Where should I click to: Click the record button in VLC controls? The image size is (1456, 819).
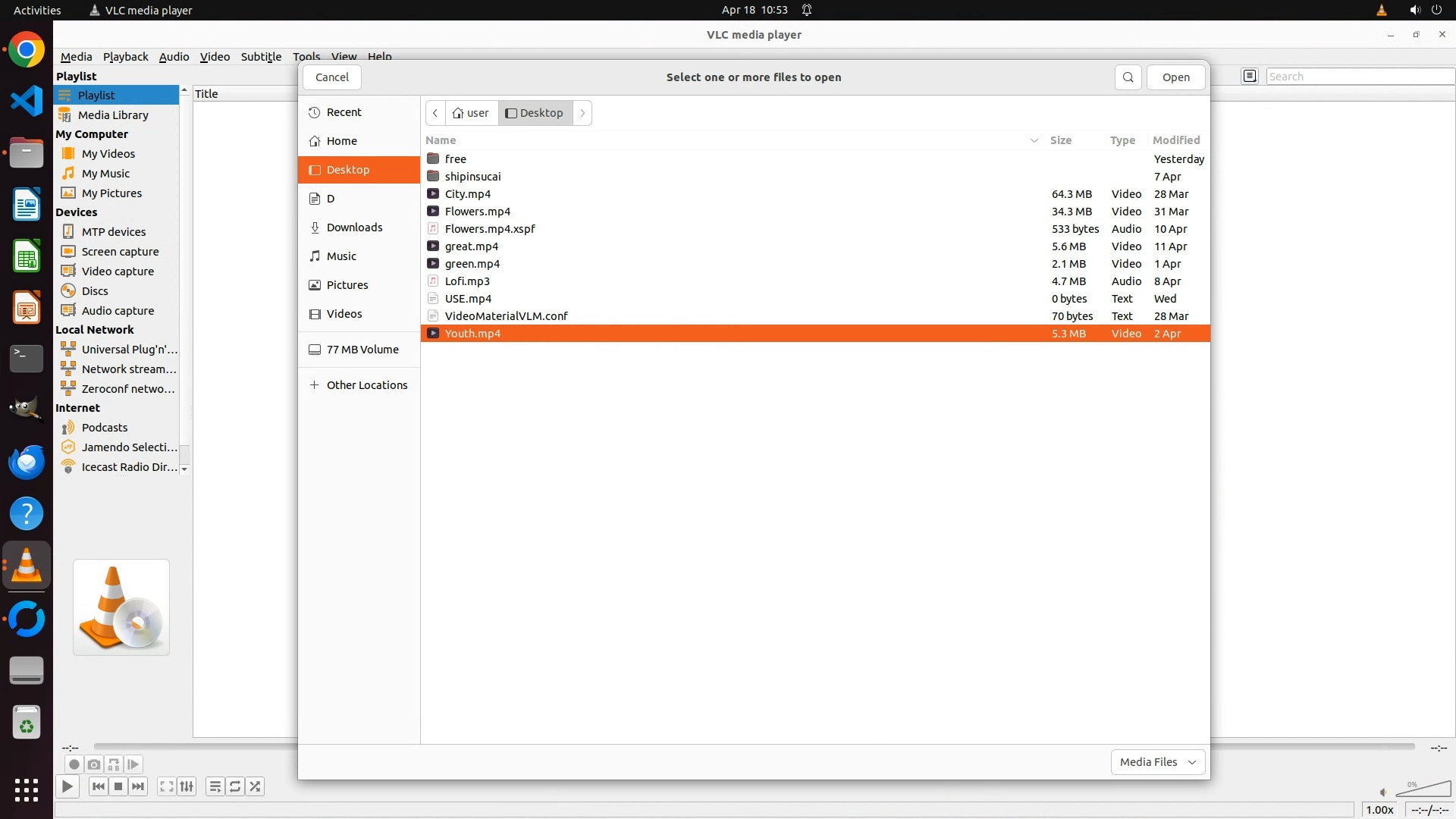pos(74,764)
